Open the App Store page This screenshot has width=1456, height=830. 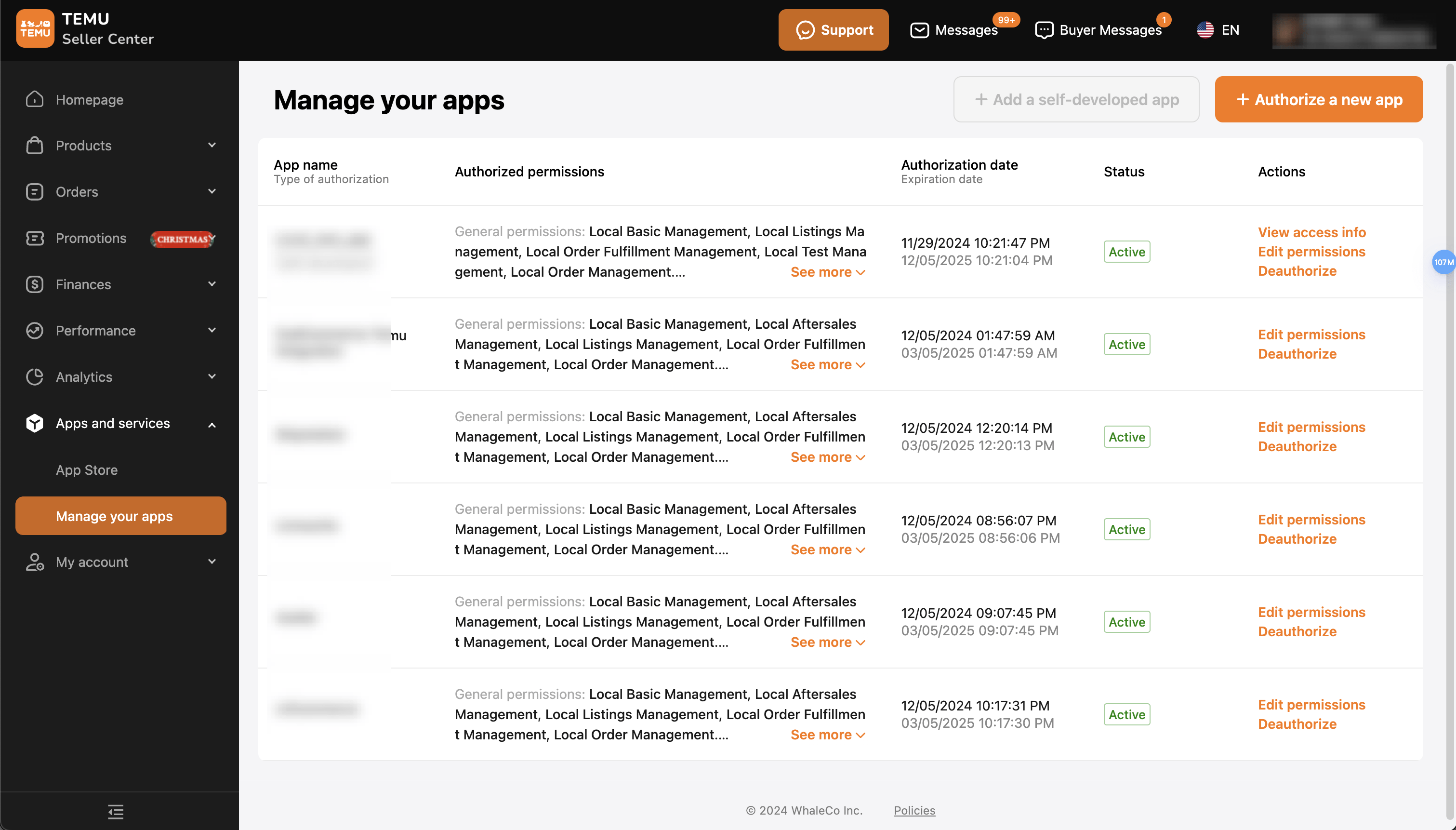[x=87, y=470]
